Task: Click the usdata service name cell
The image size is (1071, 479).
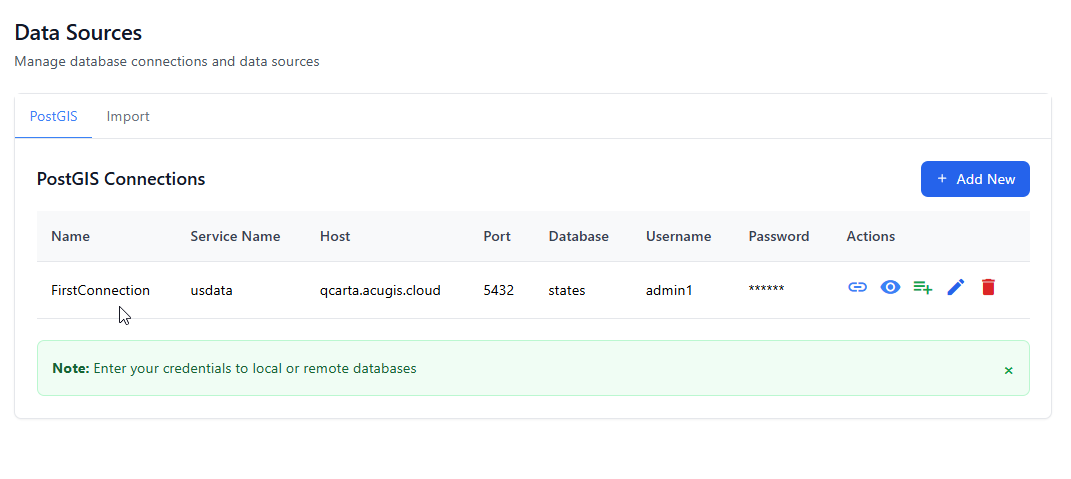Action: 211,290
